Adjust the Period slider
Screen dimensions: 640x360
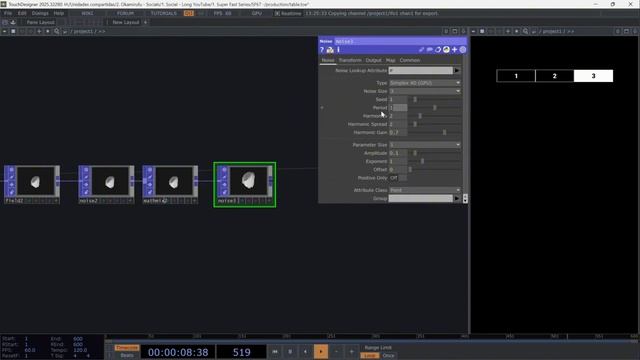(435, 108)
